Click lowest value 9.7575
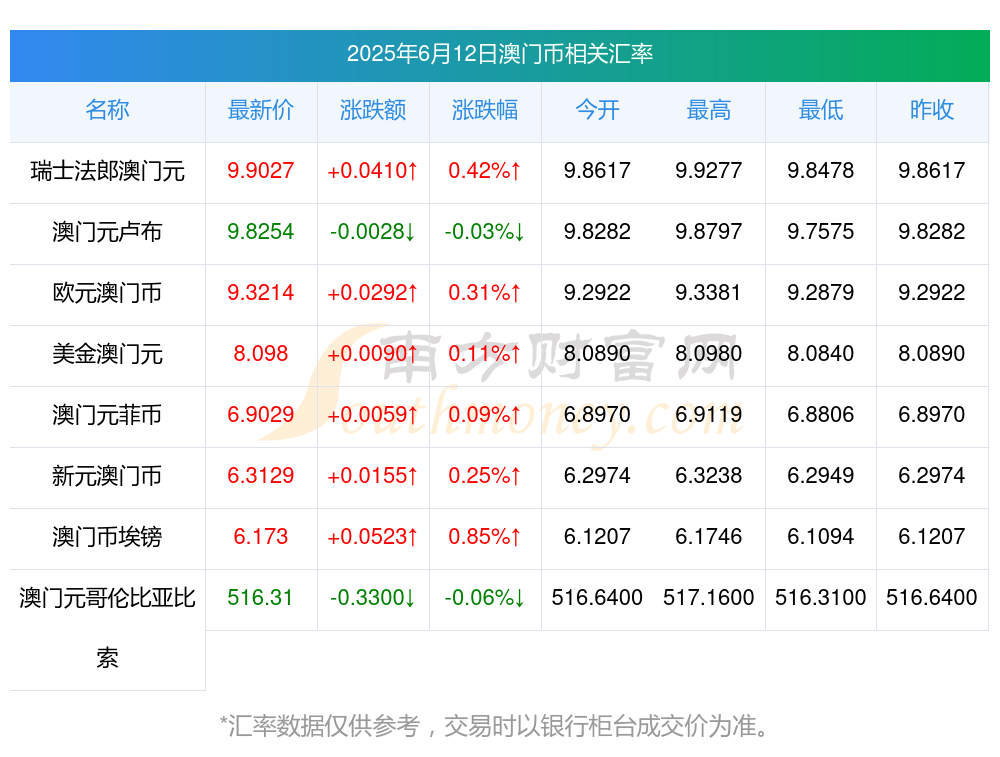The image size is (1000, 757). coord(821,232)
